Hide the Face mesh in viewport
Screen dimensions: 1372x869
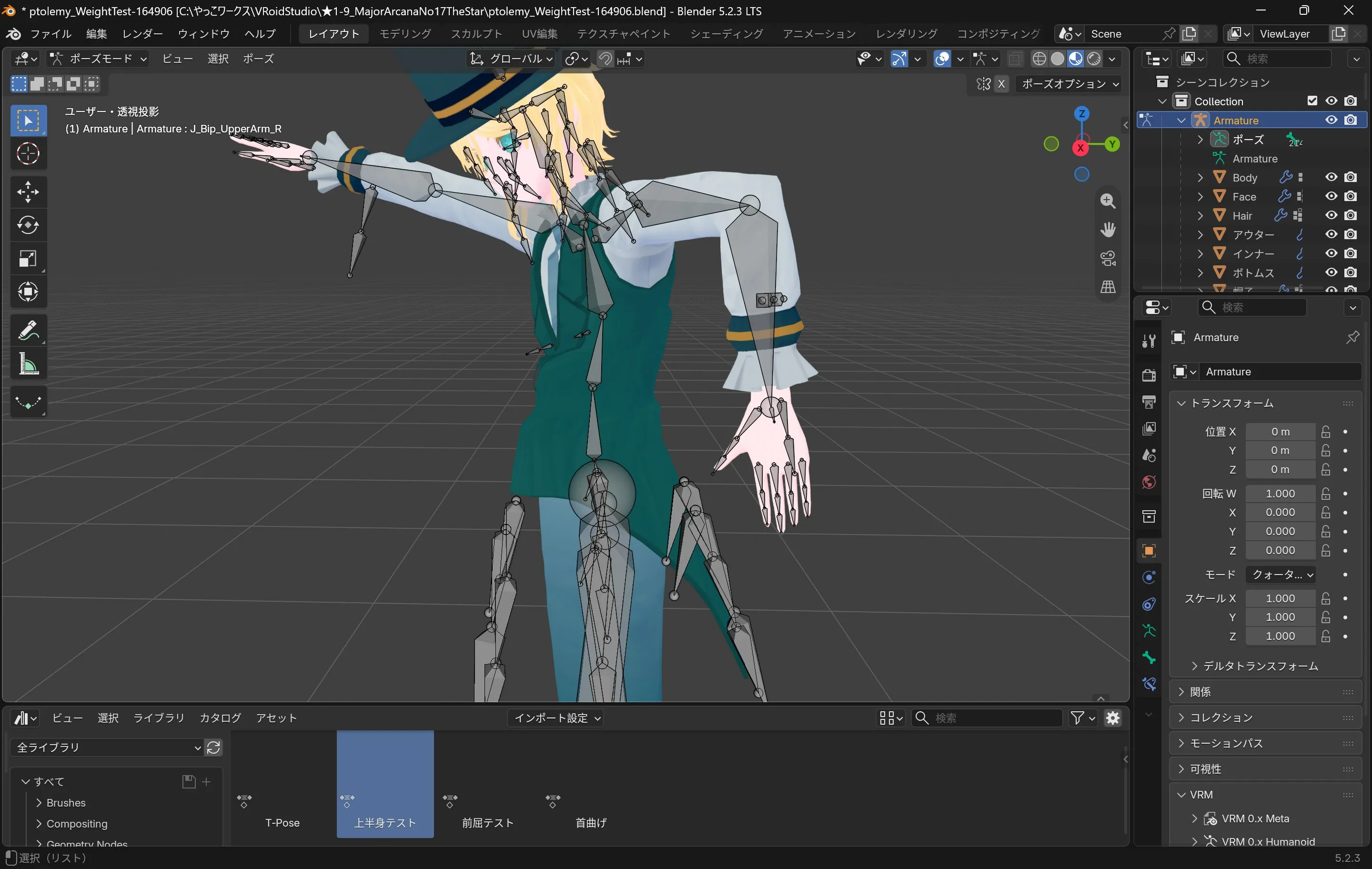tap(1331, 196)
